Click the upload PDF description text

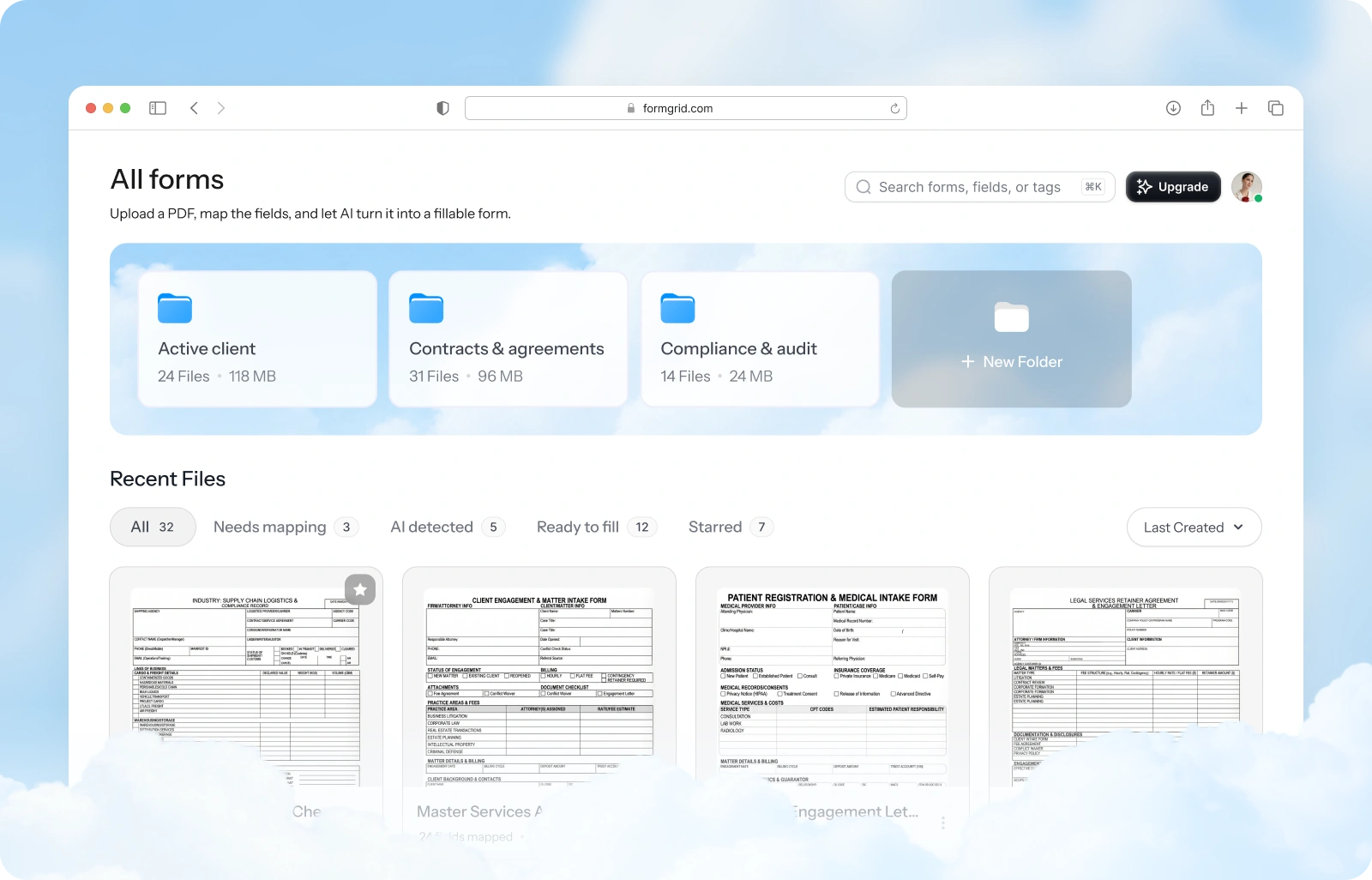click(x=310, y=214)
